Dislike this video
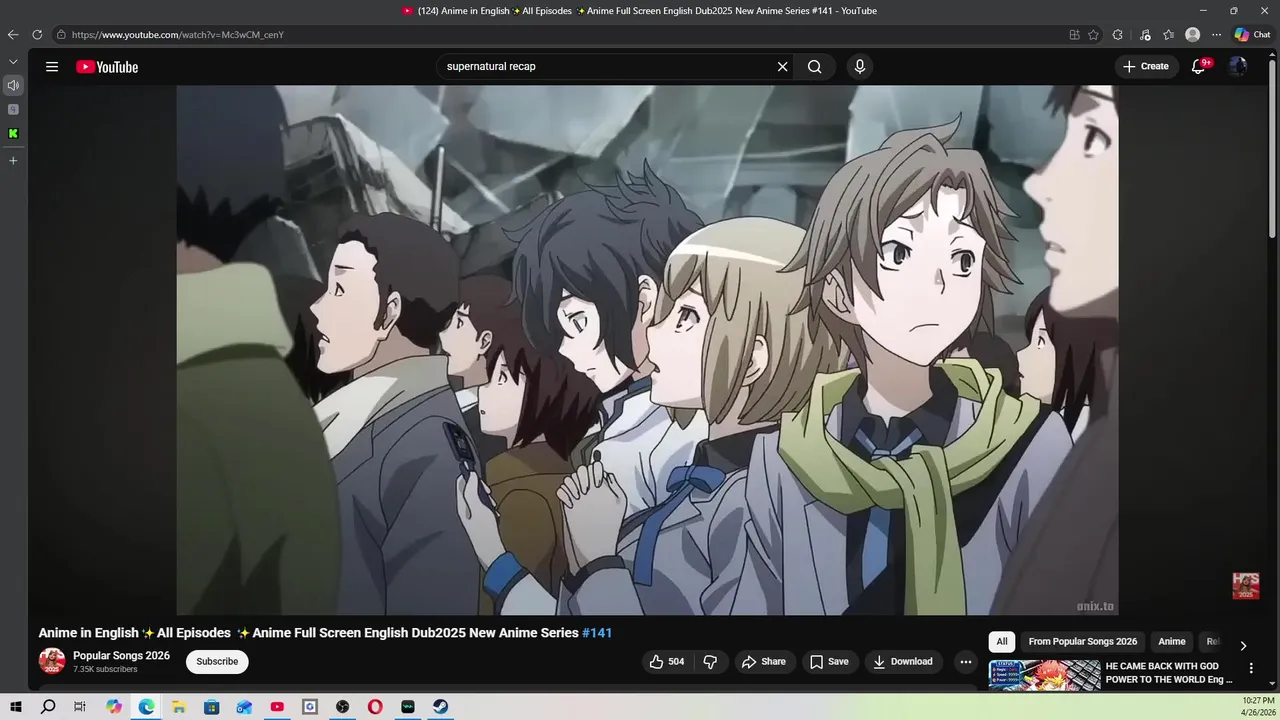1280x720 pixels. pyautogui.click(x=710, y=661)
